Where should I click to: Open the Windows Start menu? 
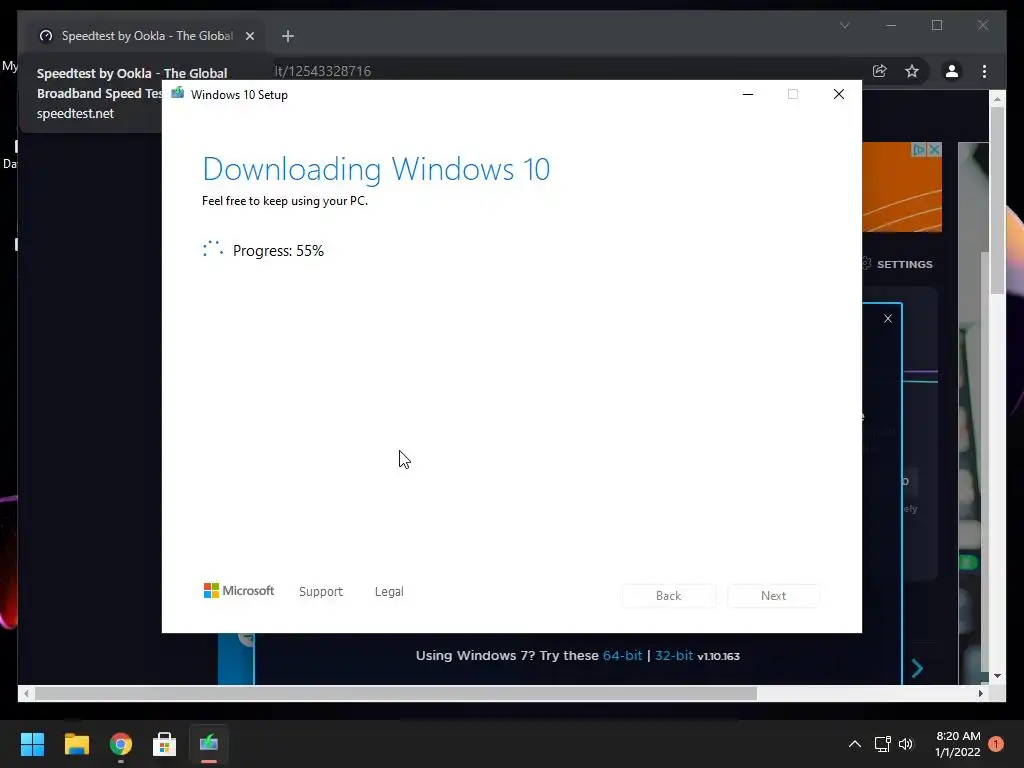(x=32, y=744)
